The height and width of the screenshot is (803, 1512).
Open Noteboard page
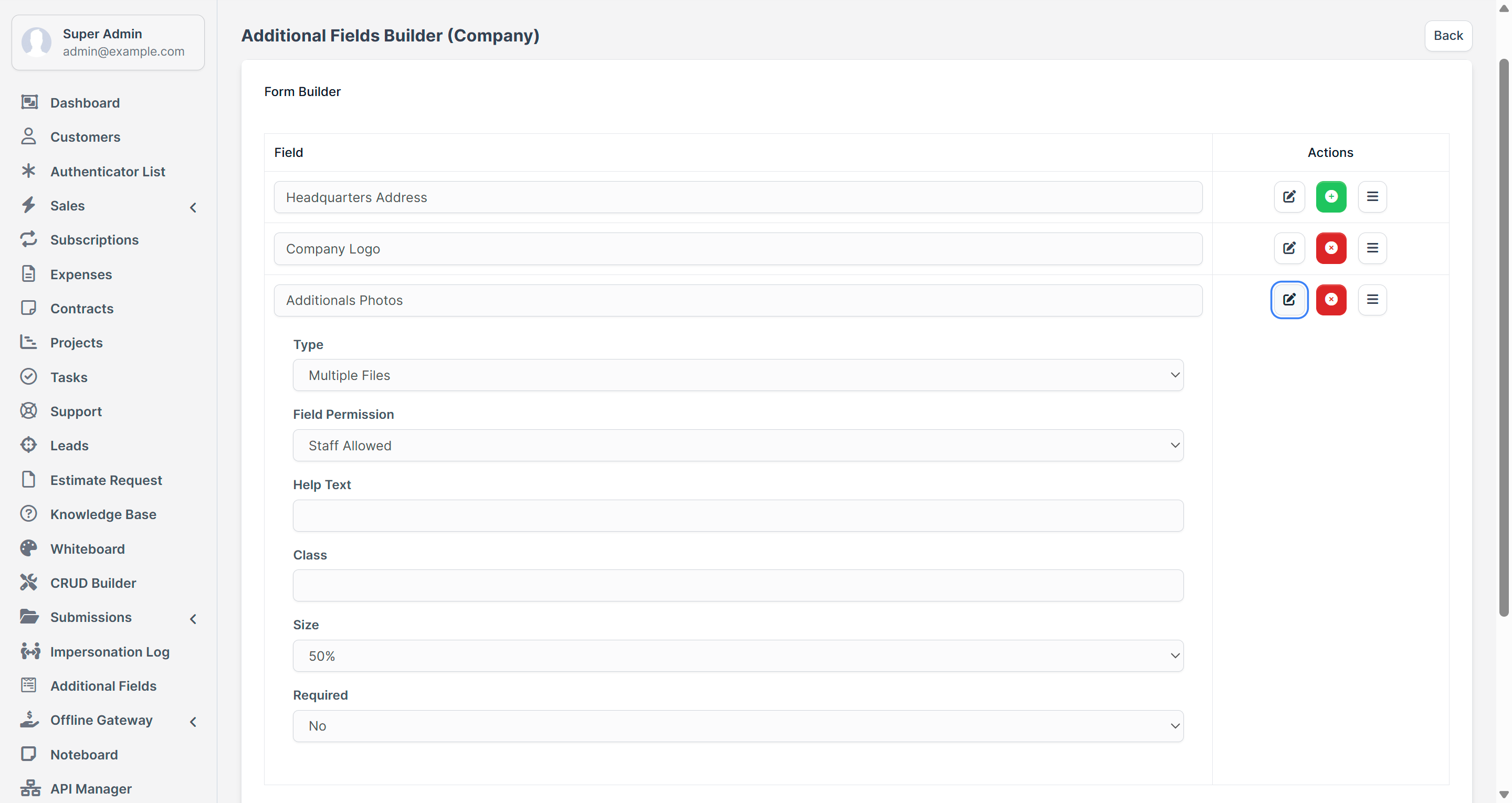[84, 754]
